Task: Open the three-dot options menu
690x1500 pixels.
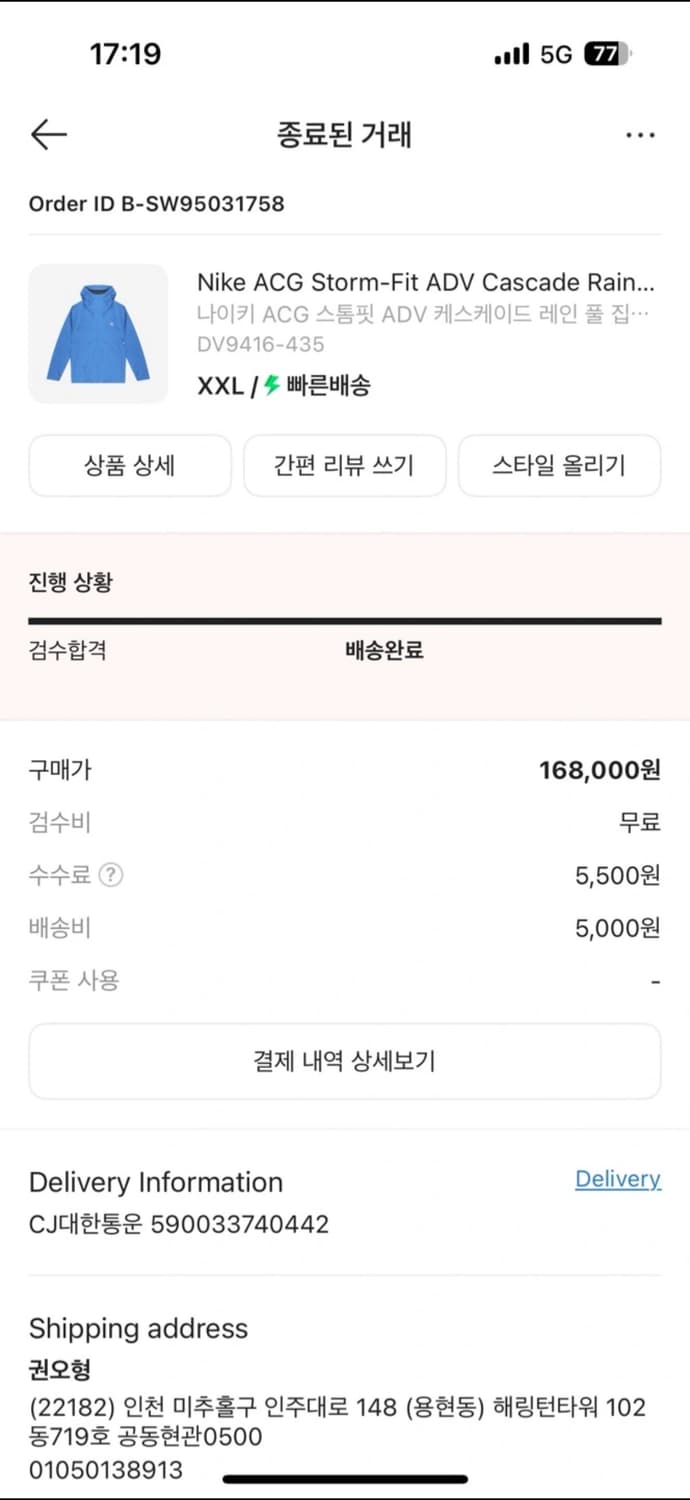Action: tap(640, 134)
